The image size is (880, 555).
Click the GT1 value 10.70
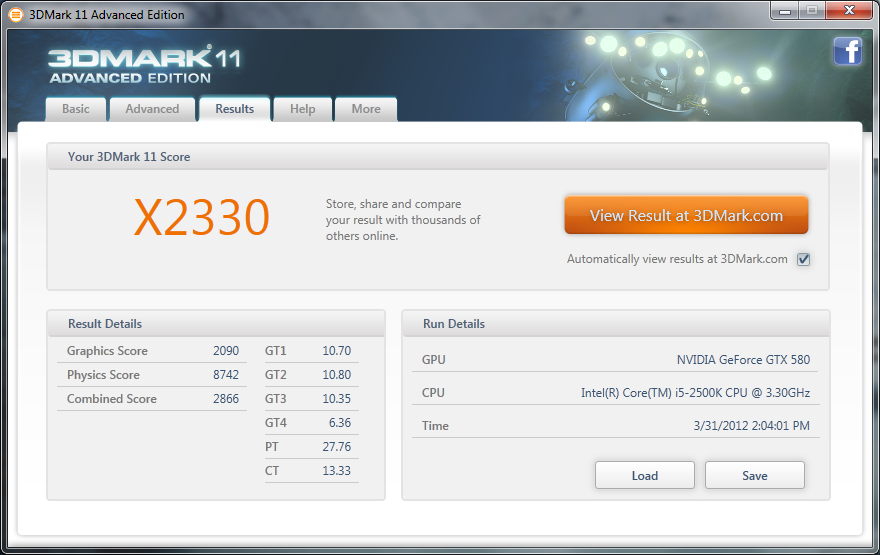(337, 351)
